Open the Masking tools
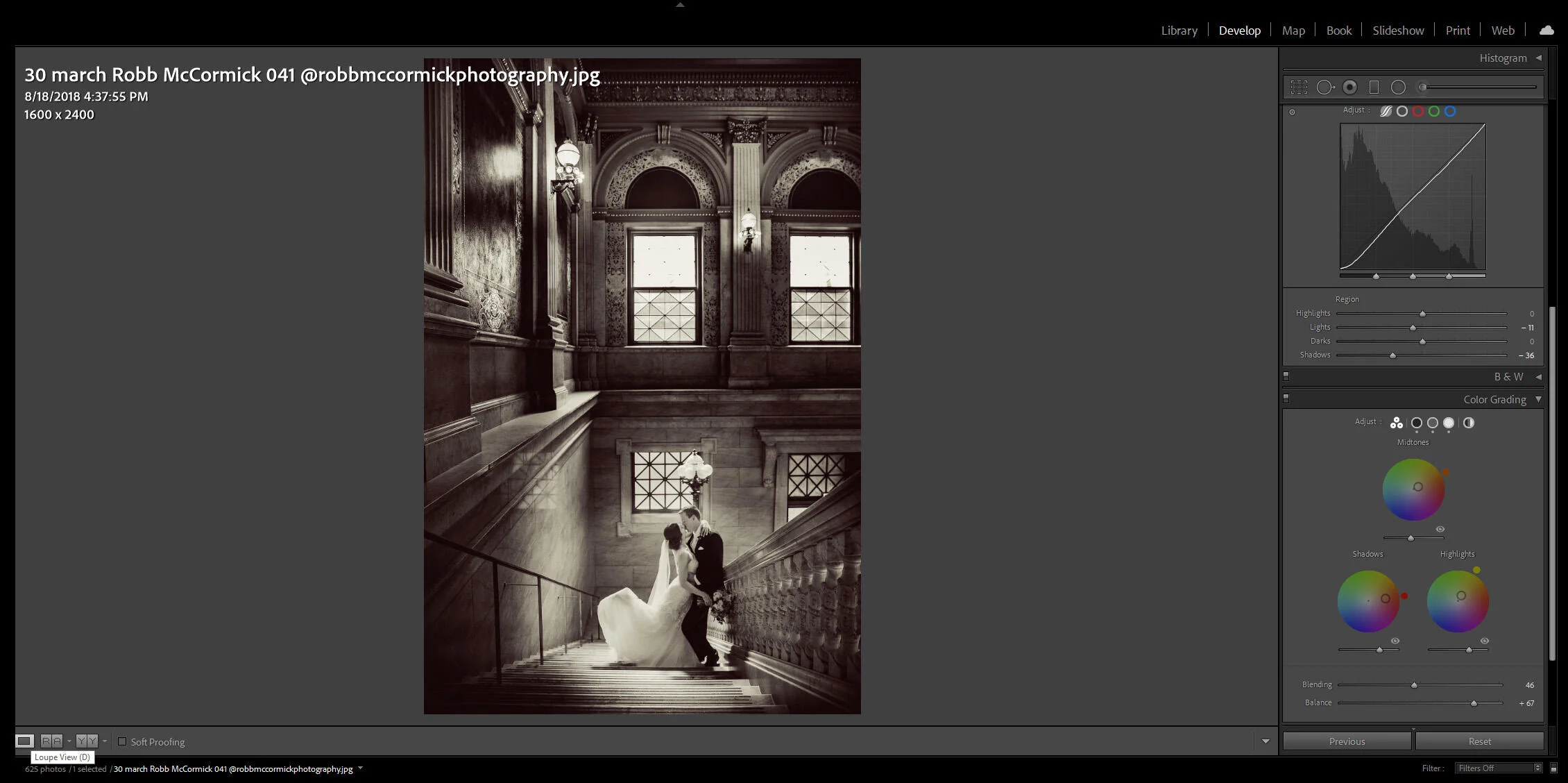 coord(1399,87)
